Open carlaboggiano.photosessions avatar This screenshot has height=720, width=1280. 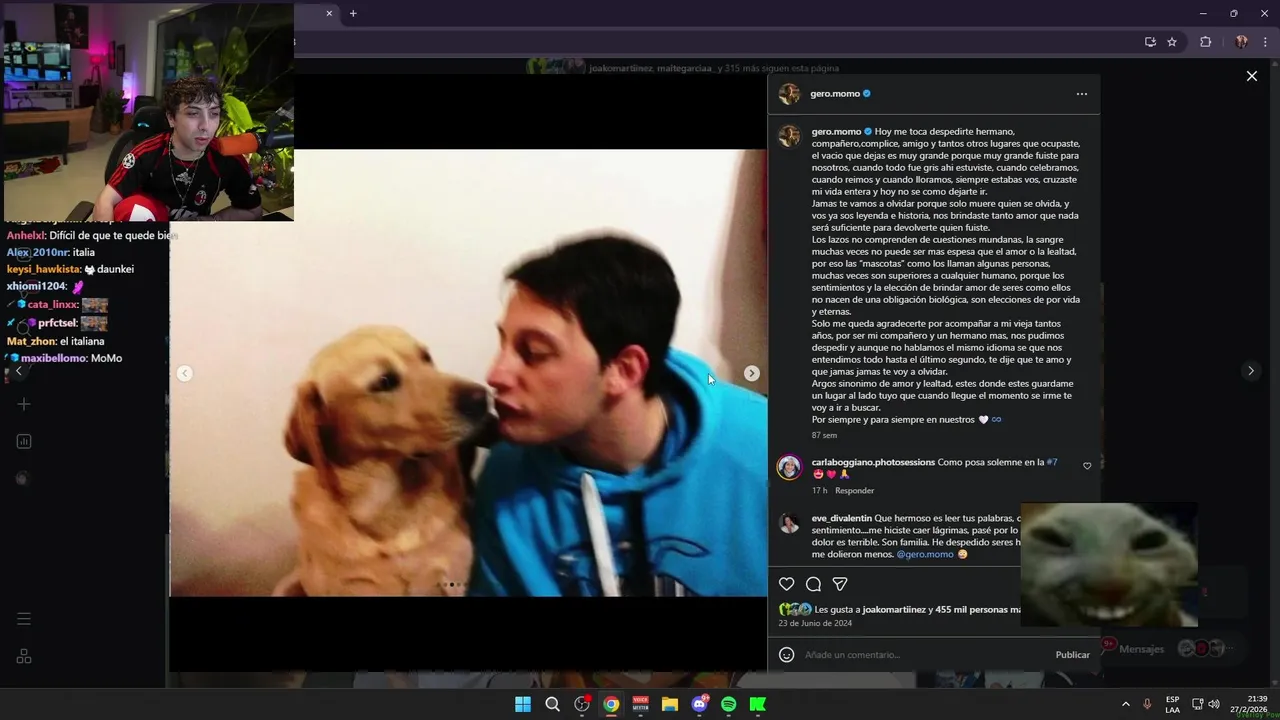point(789,467)
